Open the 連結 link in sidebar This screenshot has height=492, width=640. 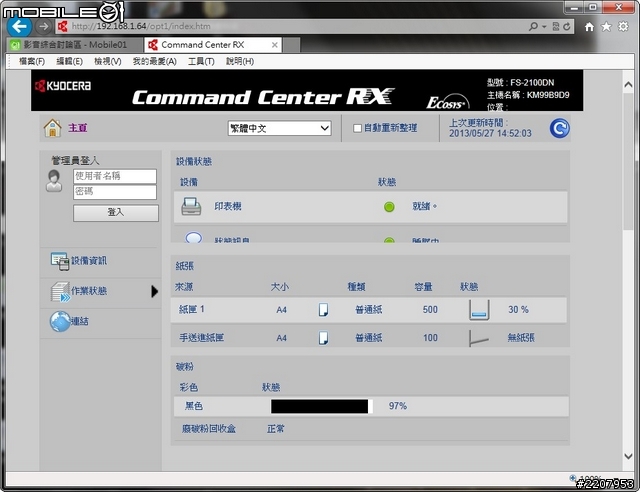[80, 321]
